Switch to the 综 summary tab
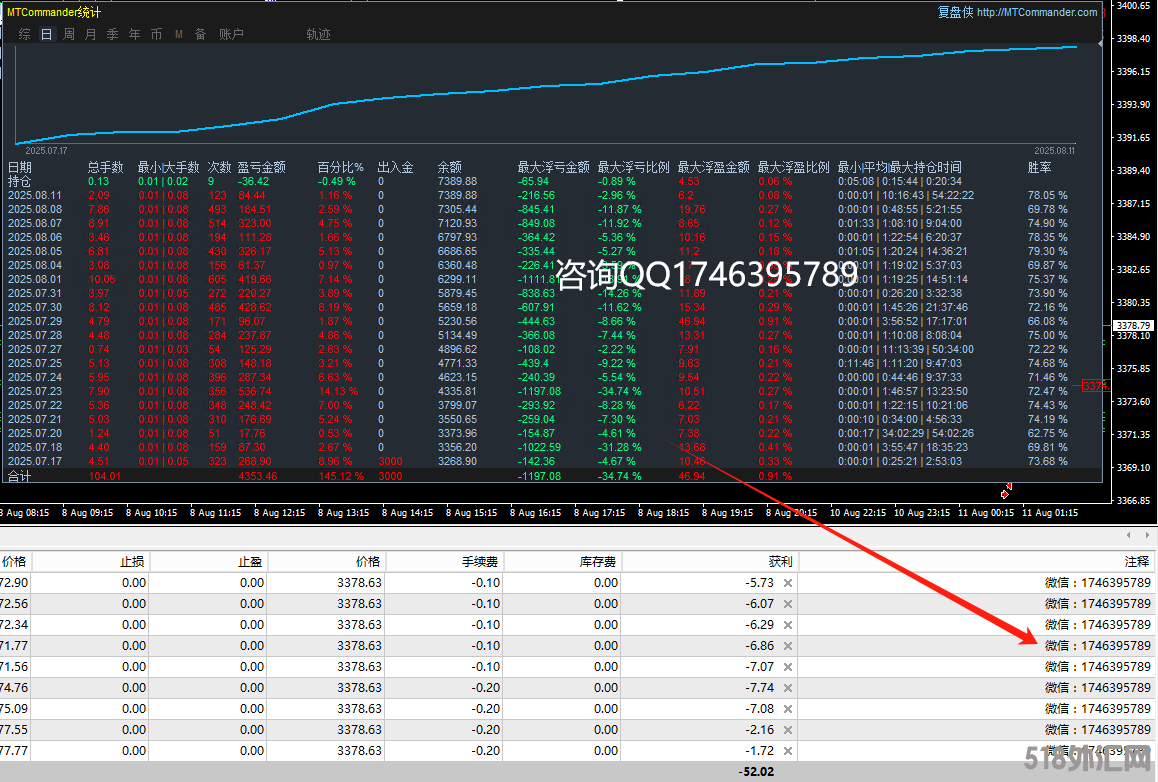 pos(25,34)
